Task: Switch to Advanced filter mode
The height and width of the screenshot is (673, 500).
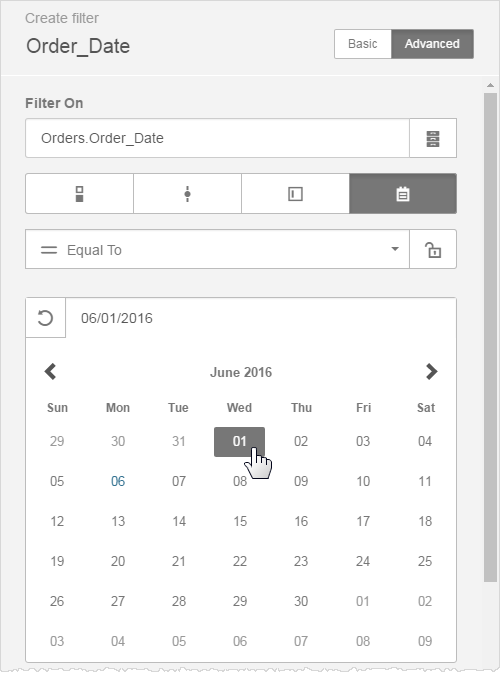Action: (x=432, y=44)
